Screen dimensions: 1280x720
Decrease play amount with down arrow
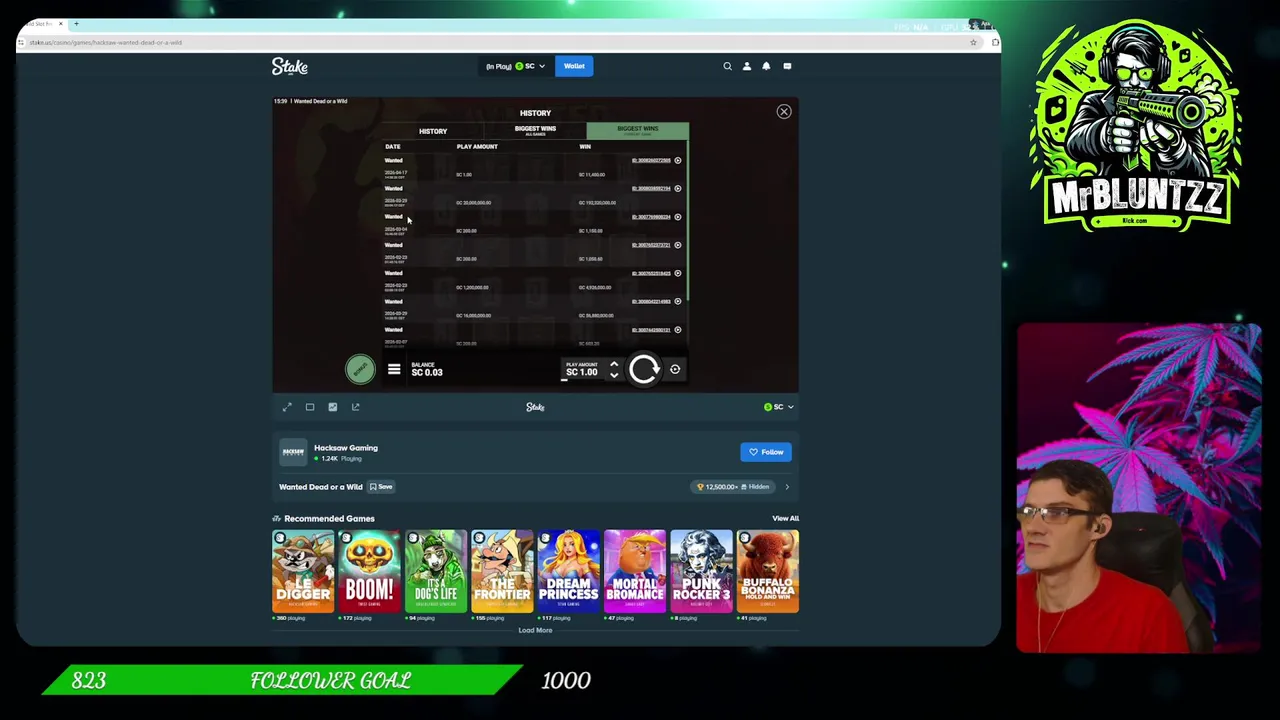[614, 375]
